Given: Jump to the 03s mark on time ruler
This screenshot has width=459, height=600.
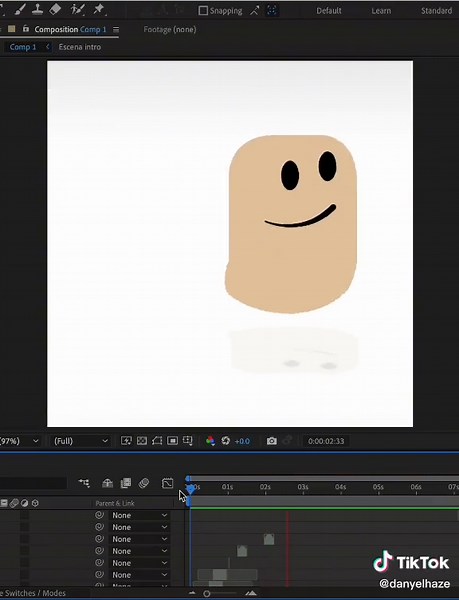Looking at the screenshot, I should pos(303,487).
